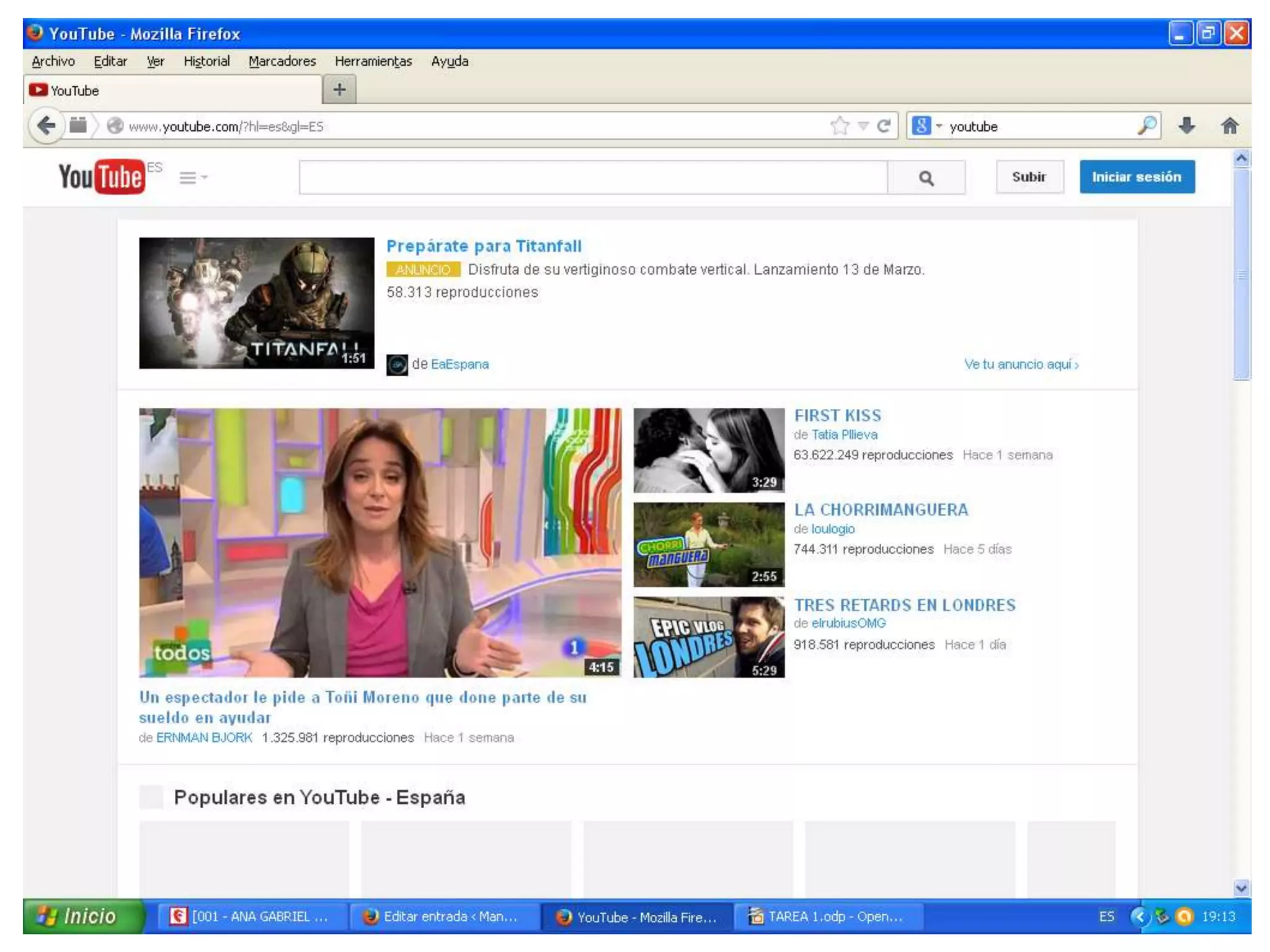Click the YouTube search magnifier button
This screenshot has height=952, width=1270.
tap(926, 178)
